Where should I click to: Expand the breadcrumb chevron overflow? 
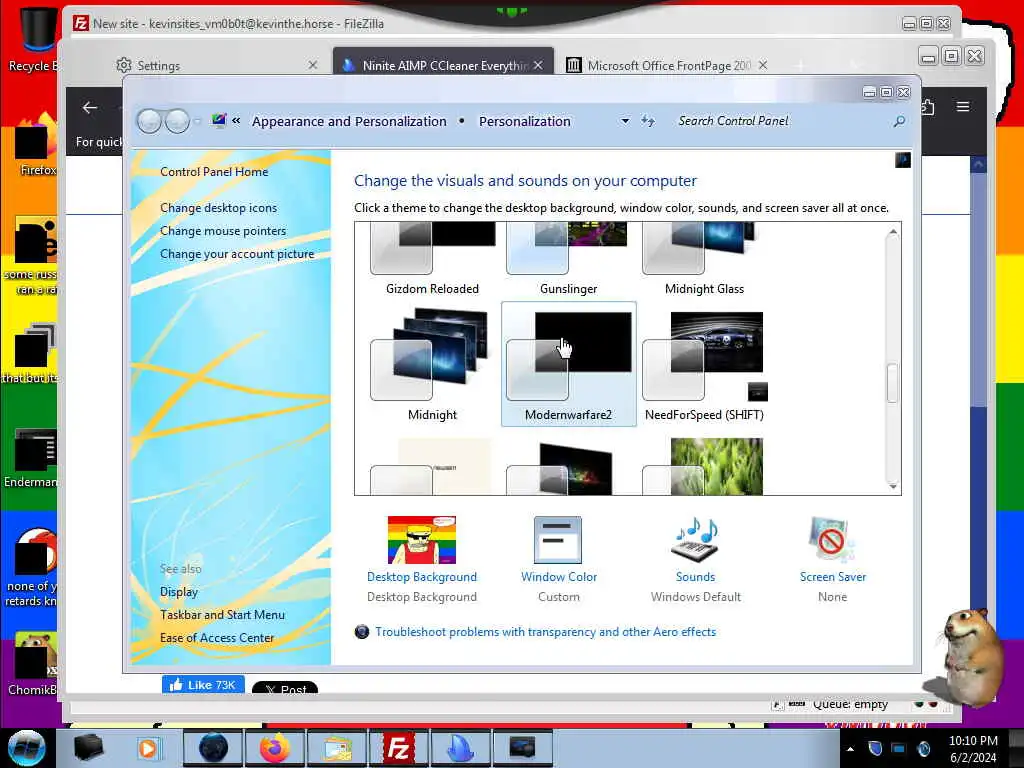point(236,121)
